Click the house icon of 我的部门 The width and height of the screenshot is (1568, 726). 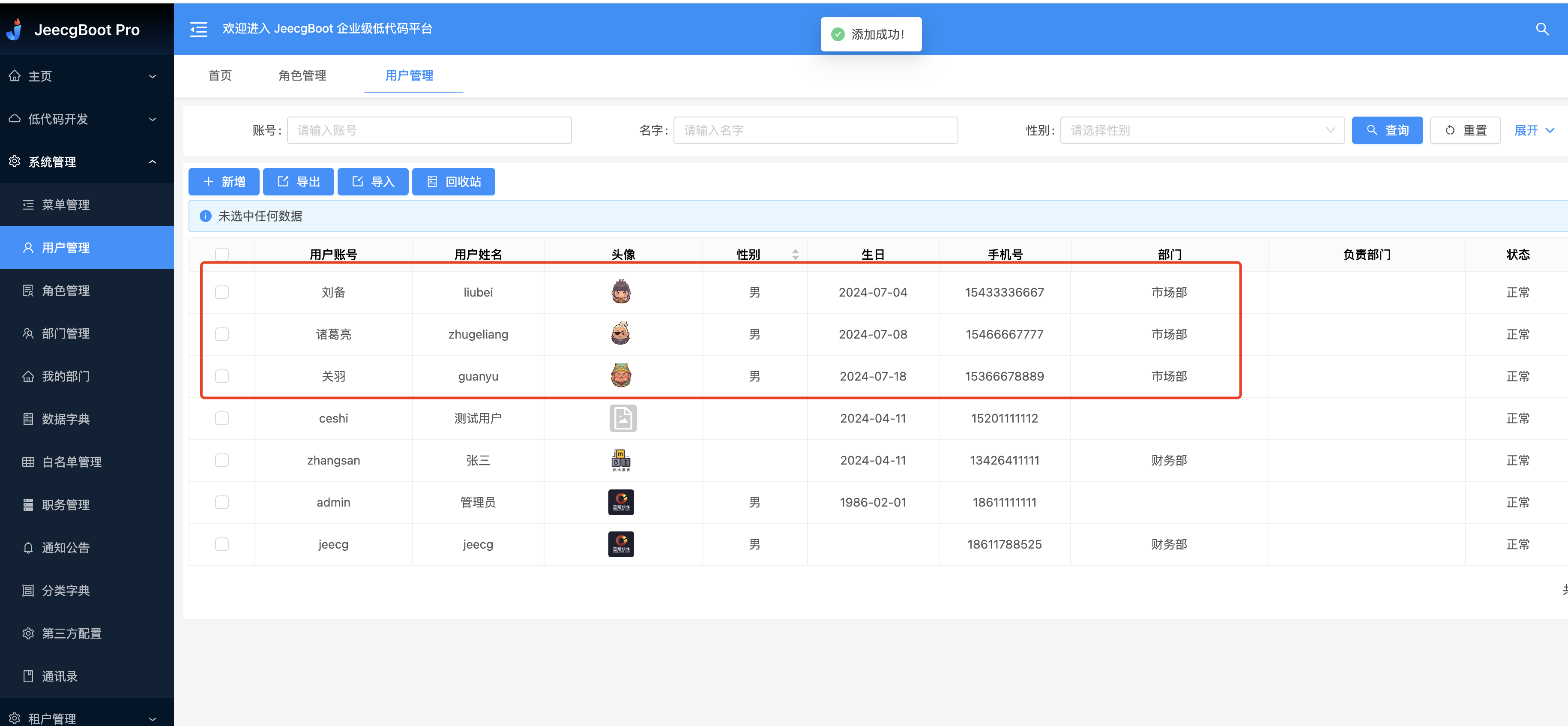click(28, 376)
